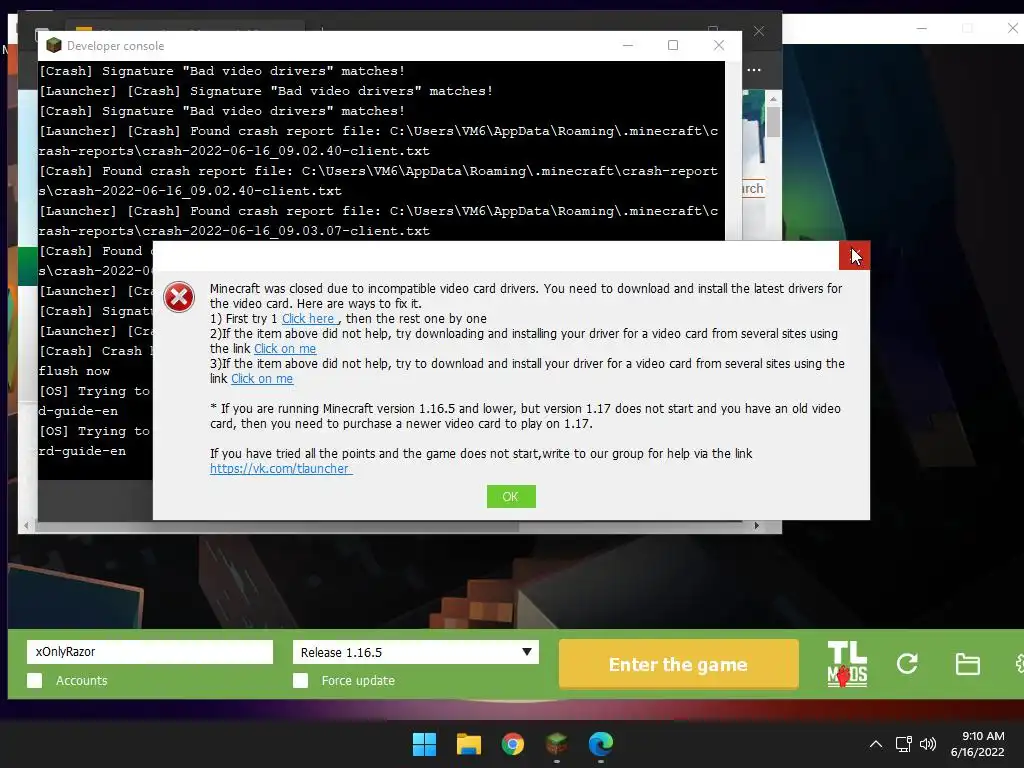
Task: Minimize the Developer console window
Action: click(x=628, y=45)
